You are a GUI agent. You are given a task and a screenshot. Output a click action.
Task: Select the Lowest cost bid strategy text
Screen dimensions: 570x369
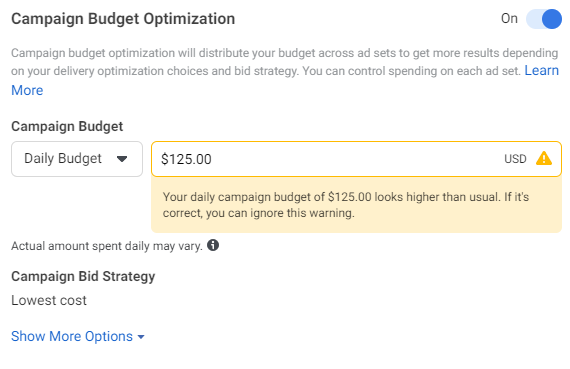49,300
